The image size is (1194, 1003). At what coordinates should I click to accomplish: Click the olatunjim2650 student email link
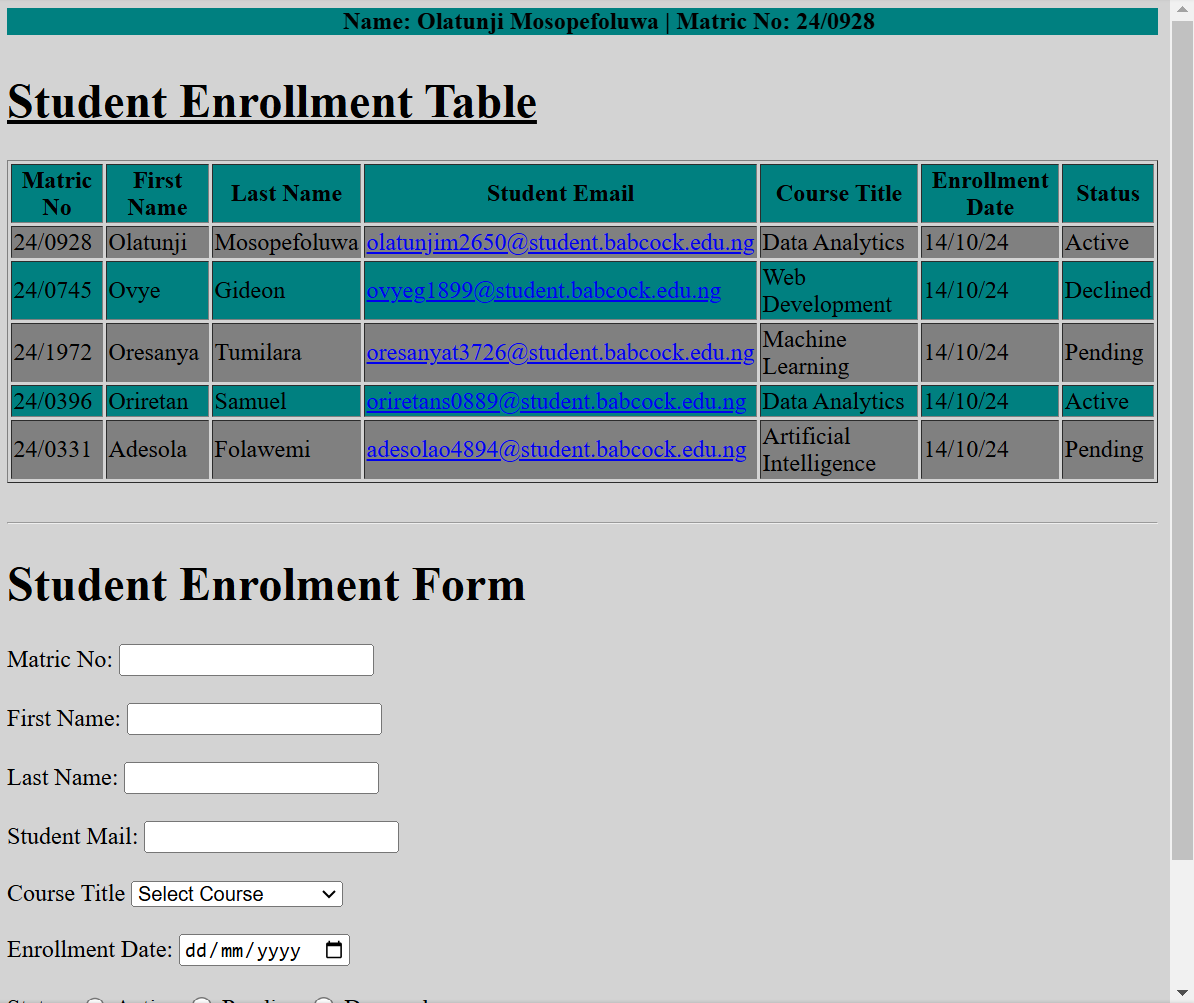coord(560,242)
